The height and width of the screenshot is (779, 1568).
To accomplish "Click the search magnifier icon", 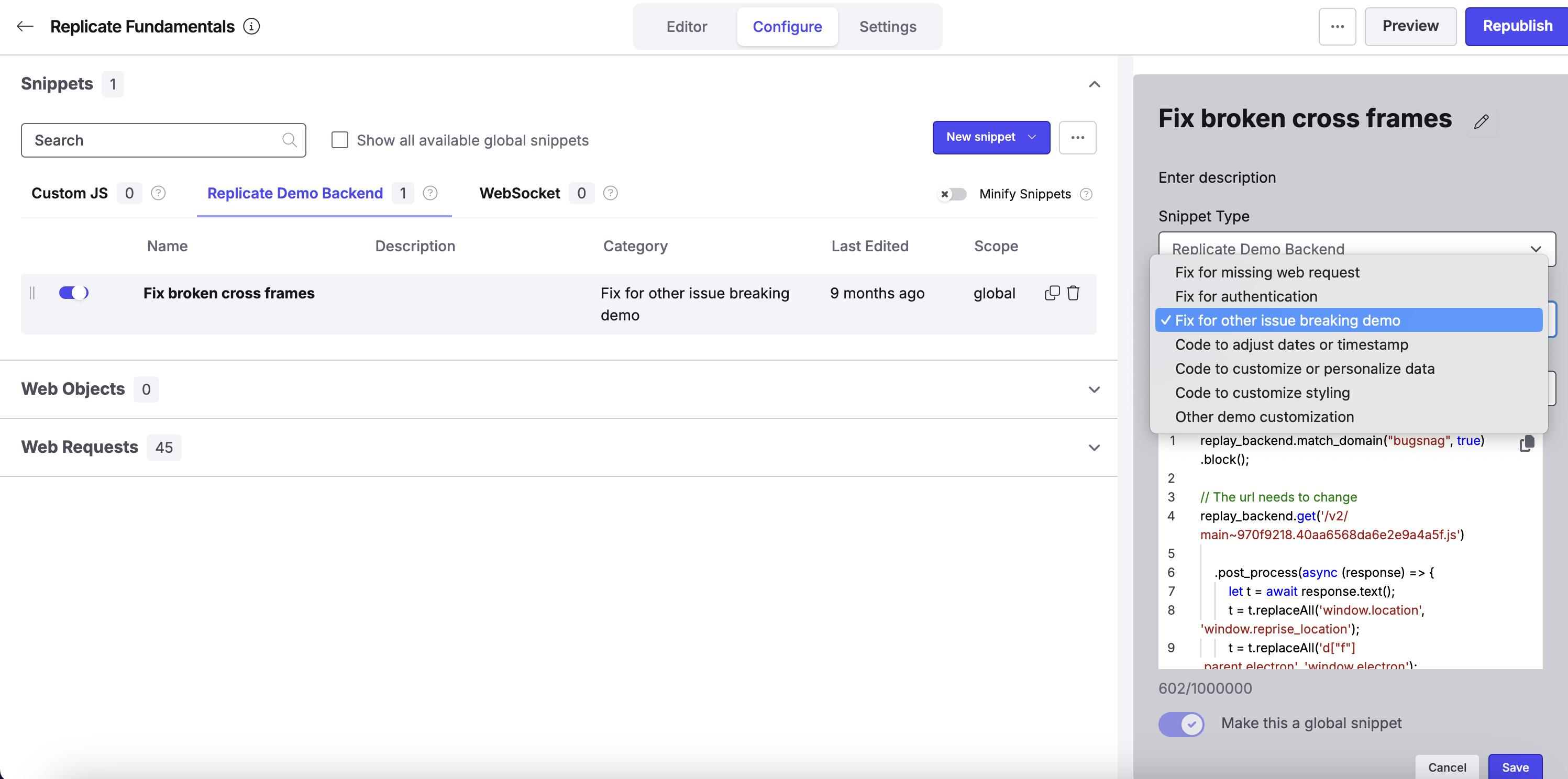I will coord(290,141).
